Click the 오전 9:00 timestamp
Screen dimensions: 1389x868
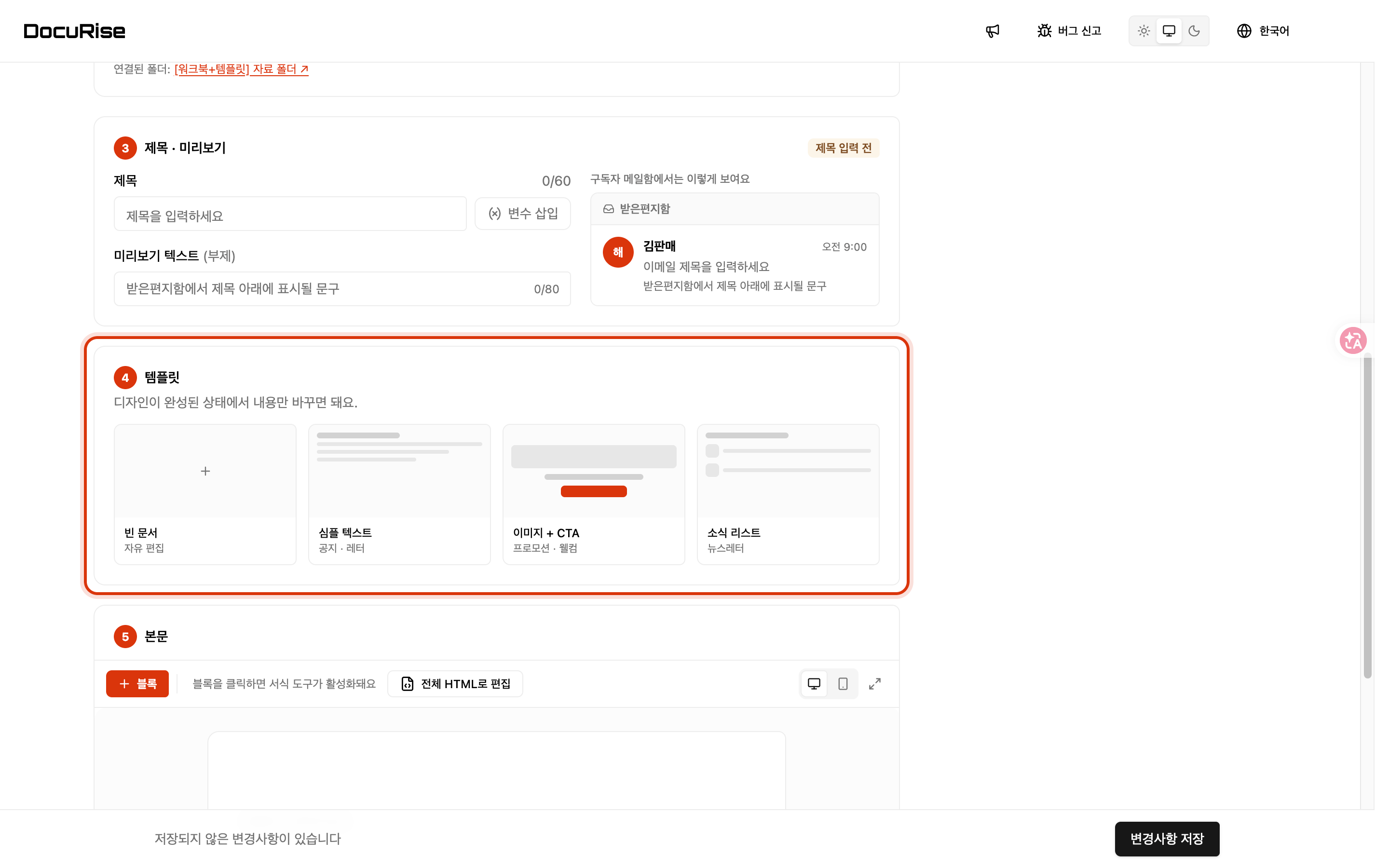844,247
